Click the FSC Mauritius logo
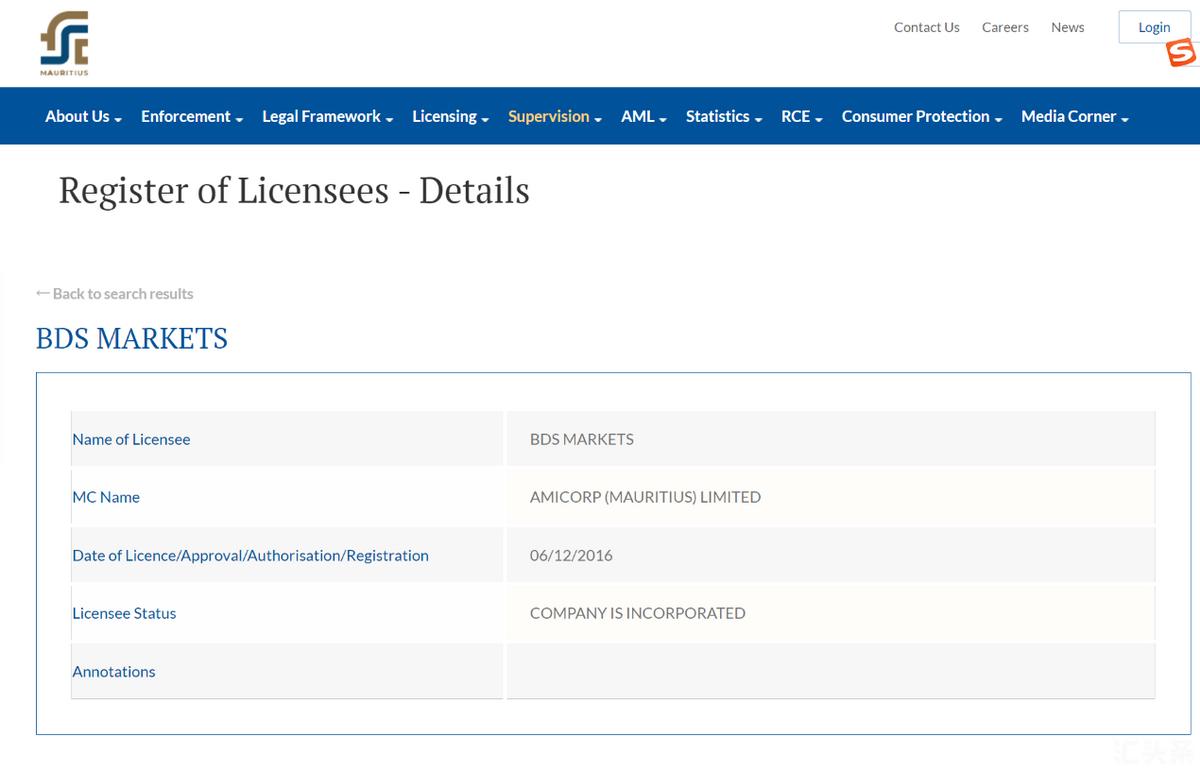 pos(64,43)
